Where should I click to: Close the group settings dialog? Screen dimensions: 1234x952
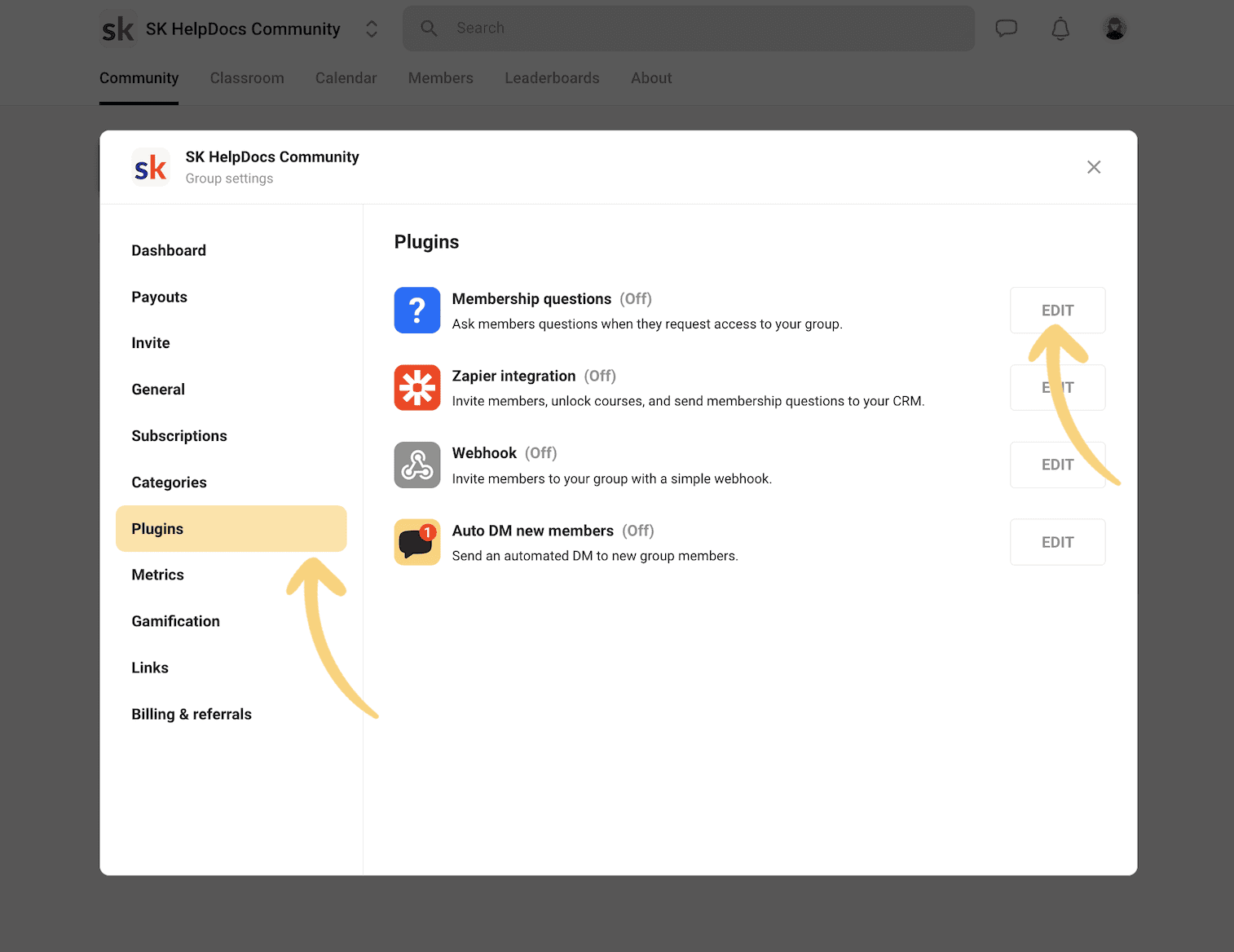[x=1093, y=167]
